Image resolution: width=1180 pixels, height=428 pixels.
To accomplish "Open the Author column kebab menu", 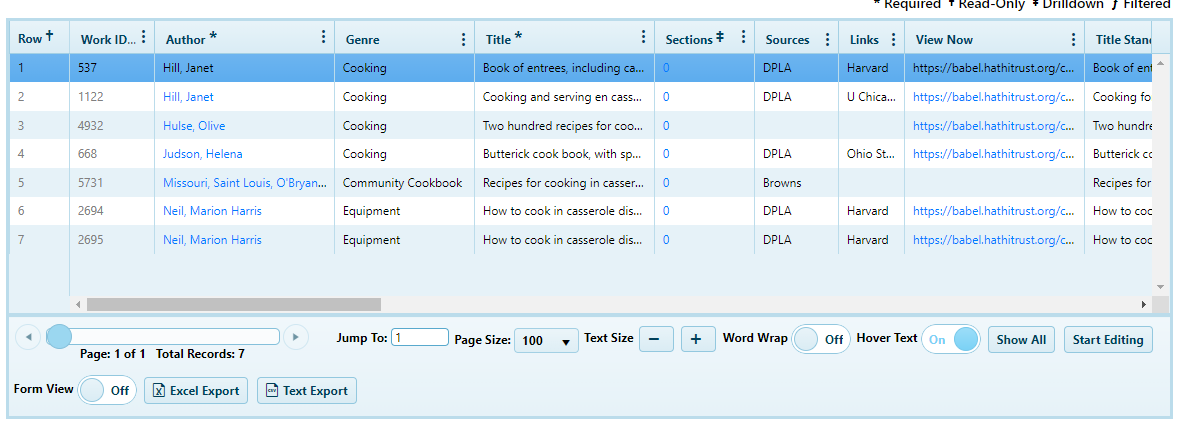I will pos(323,38).
